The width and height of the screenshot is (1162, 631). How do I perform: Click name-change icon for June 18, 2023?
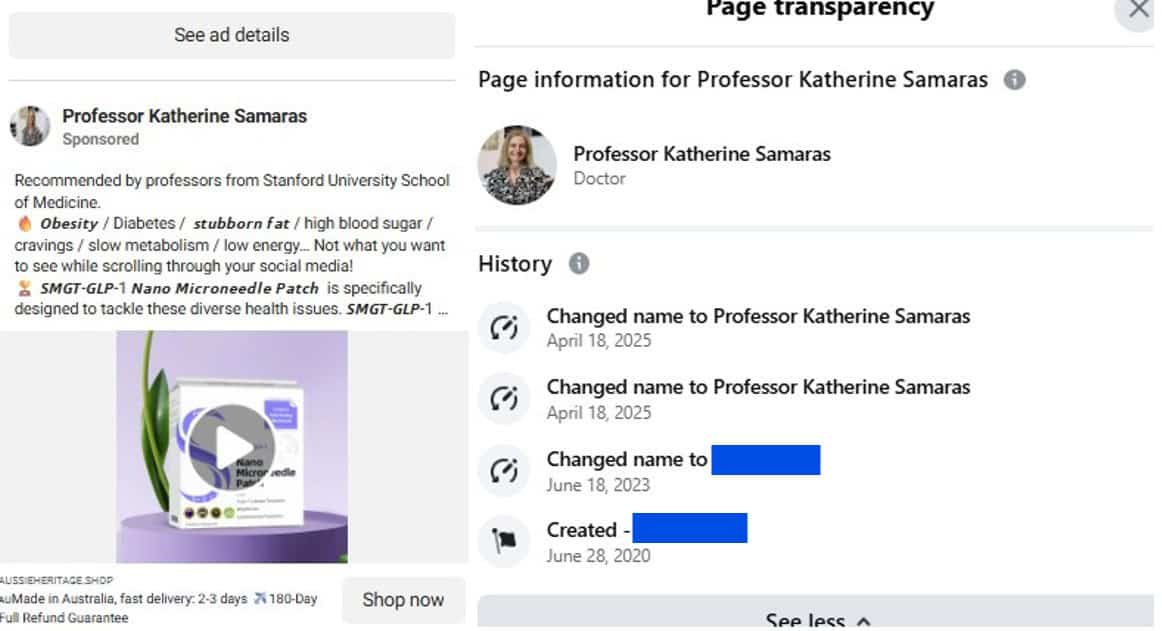point(504,471)
